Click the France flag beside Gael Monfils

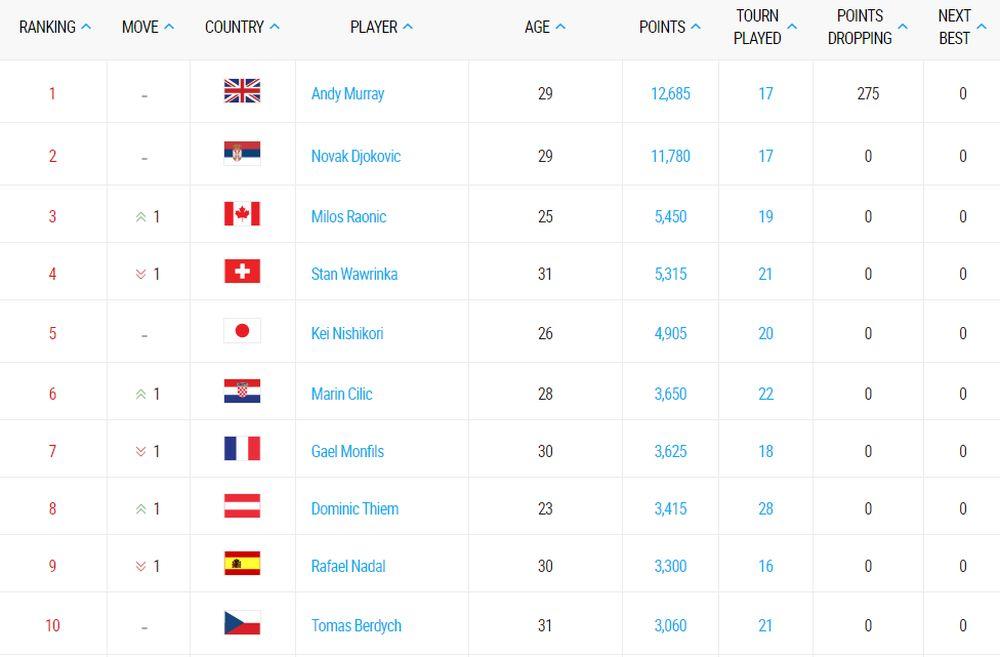(242, 449)
